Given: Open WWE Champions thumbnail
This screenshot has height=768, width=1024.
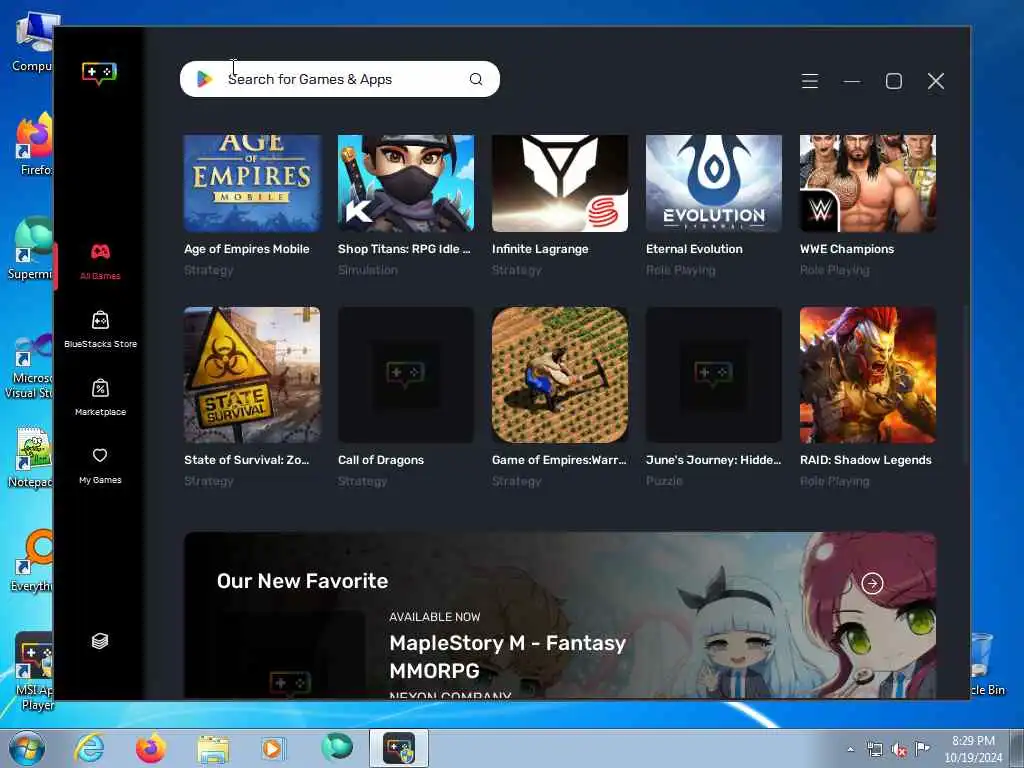Looking at the screenshot, I should 868,184.
